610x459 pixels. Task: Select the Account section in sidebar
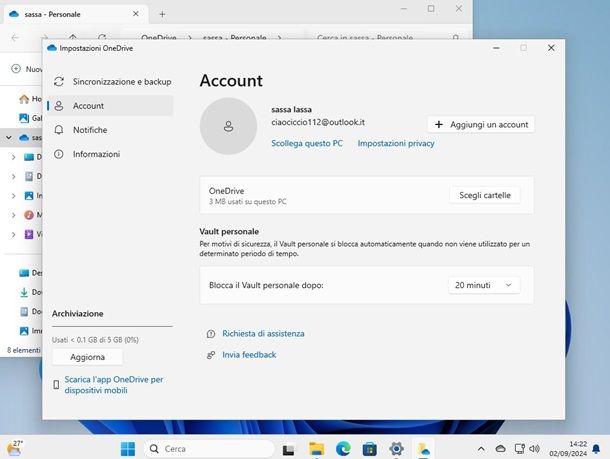(110, 106)
